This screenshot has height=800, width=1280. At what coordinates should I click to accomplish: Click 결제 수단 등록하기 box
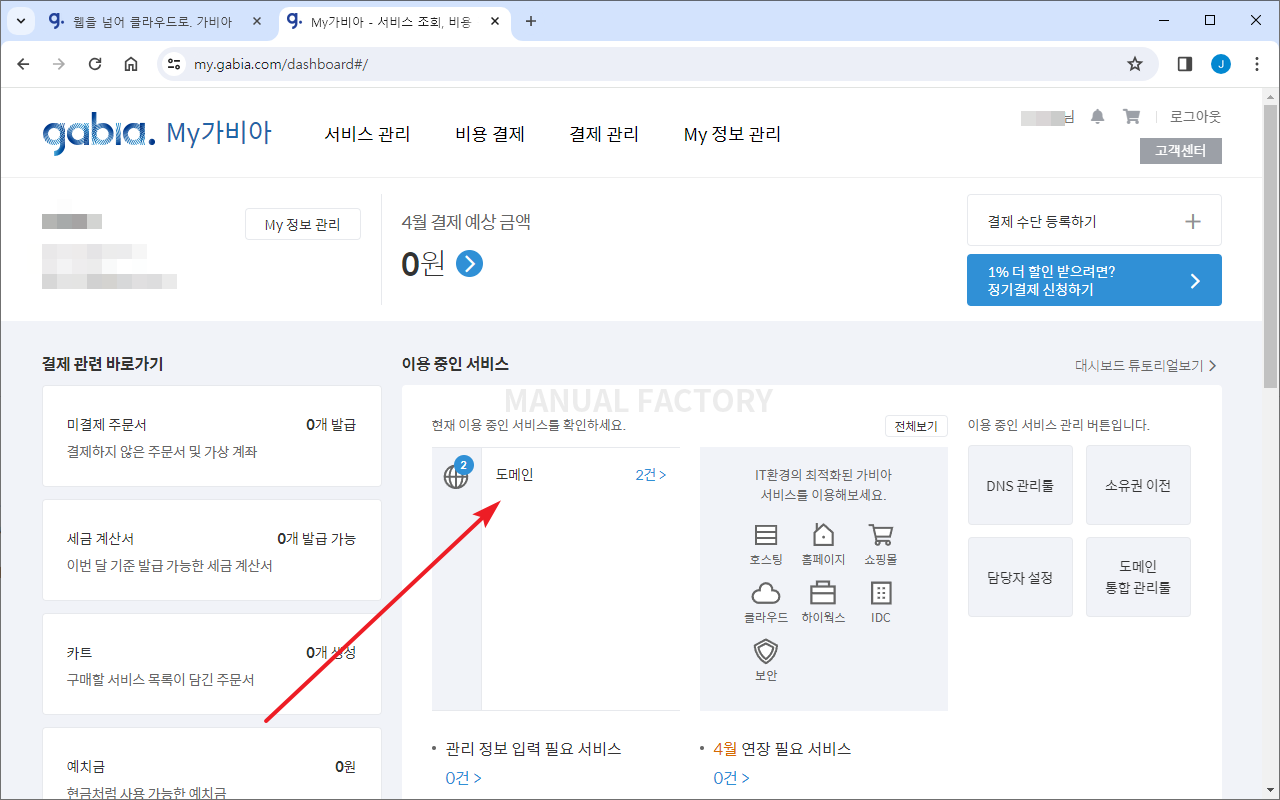(x=1094, y=220)
